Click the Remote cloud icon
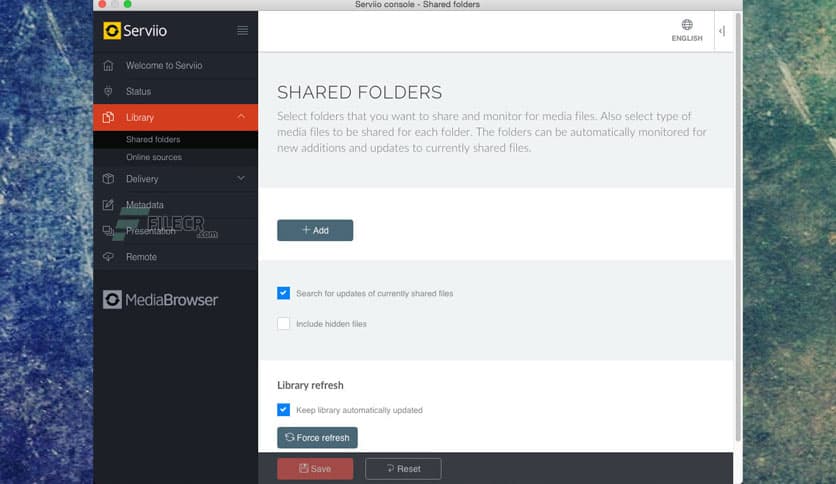The height and width of the screenshot is (484, 836). [108, 256]
